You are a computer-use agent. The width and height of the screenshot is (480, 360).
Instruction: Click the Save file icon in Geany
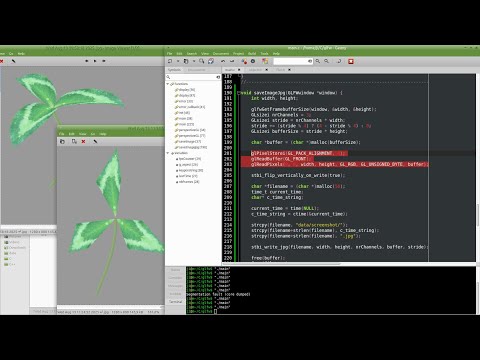[x=202, y=61]
